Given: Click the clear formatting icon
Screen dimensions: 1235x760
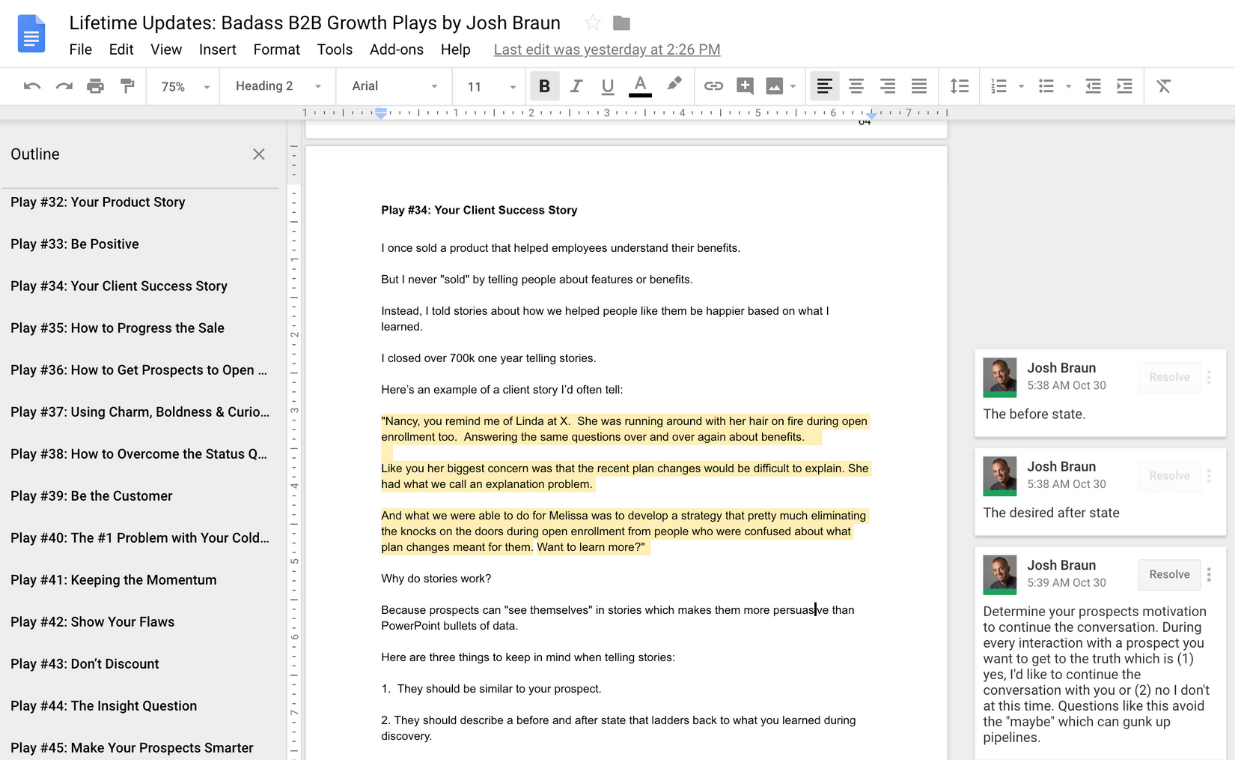Looking at the screenshot, I should (x=1163, y=86).
